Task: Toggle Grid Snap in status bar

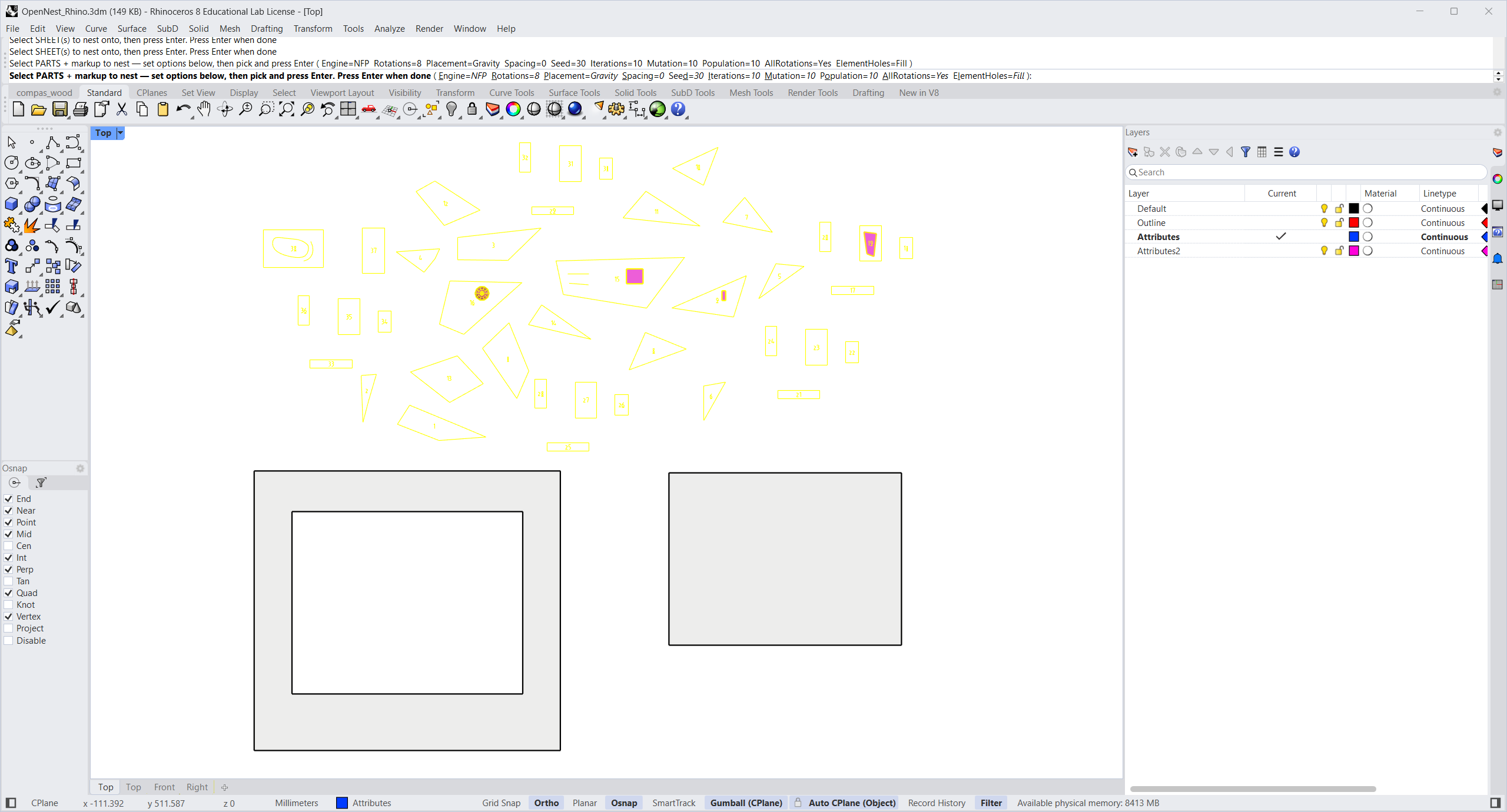Action: click(x=501, y=803)
